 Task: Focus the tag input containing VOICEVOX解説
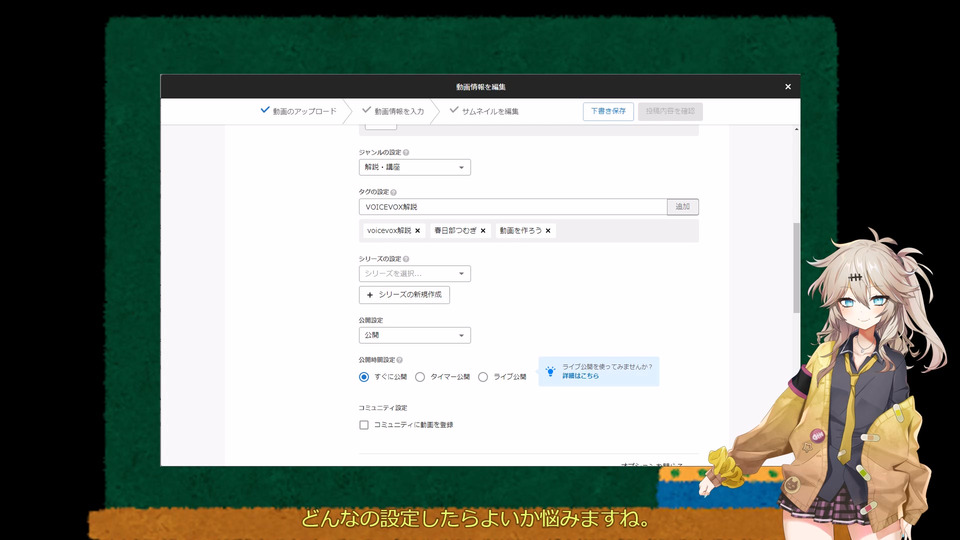[x=513, y=207]
